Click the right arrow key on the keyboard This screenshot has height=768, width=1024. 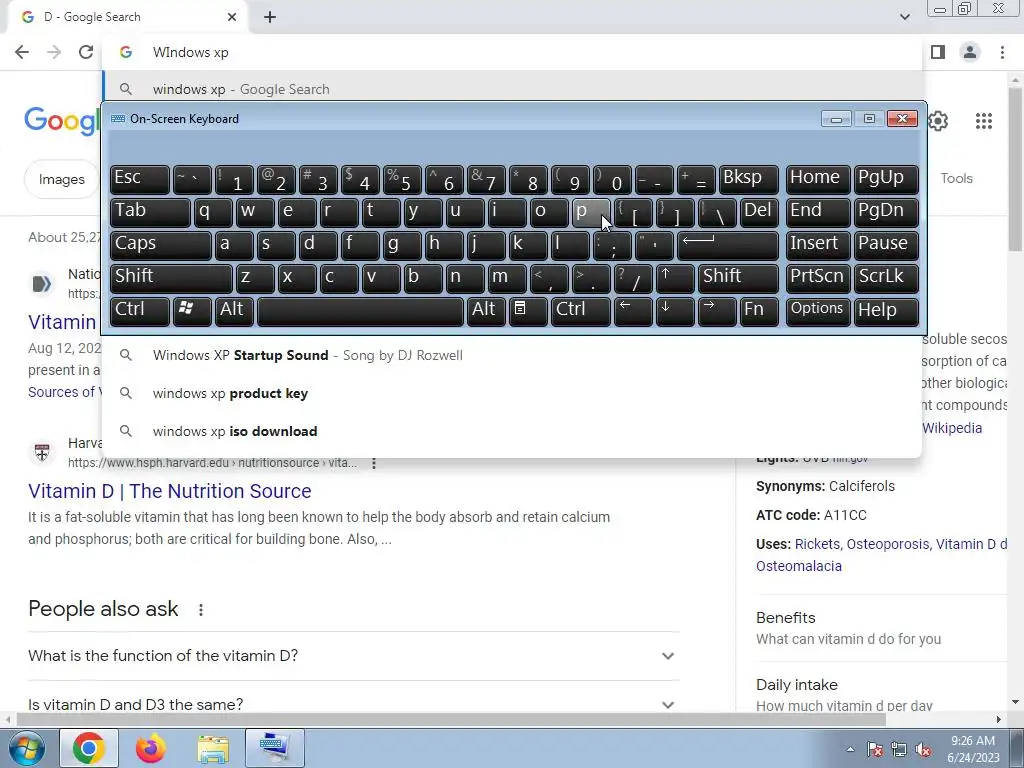[717, 310]
